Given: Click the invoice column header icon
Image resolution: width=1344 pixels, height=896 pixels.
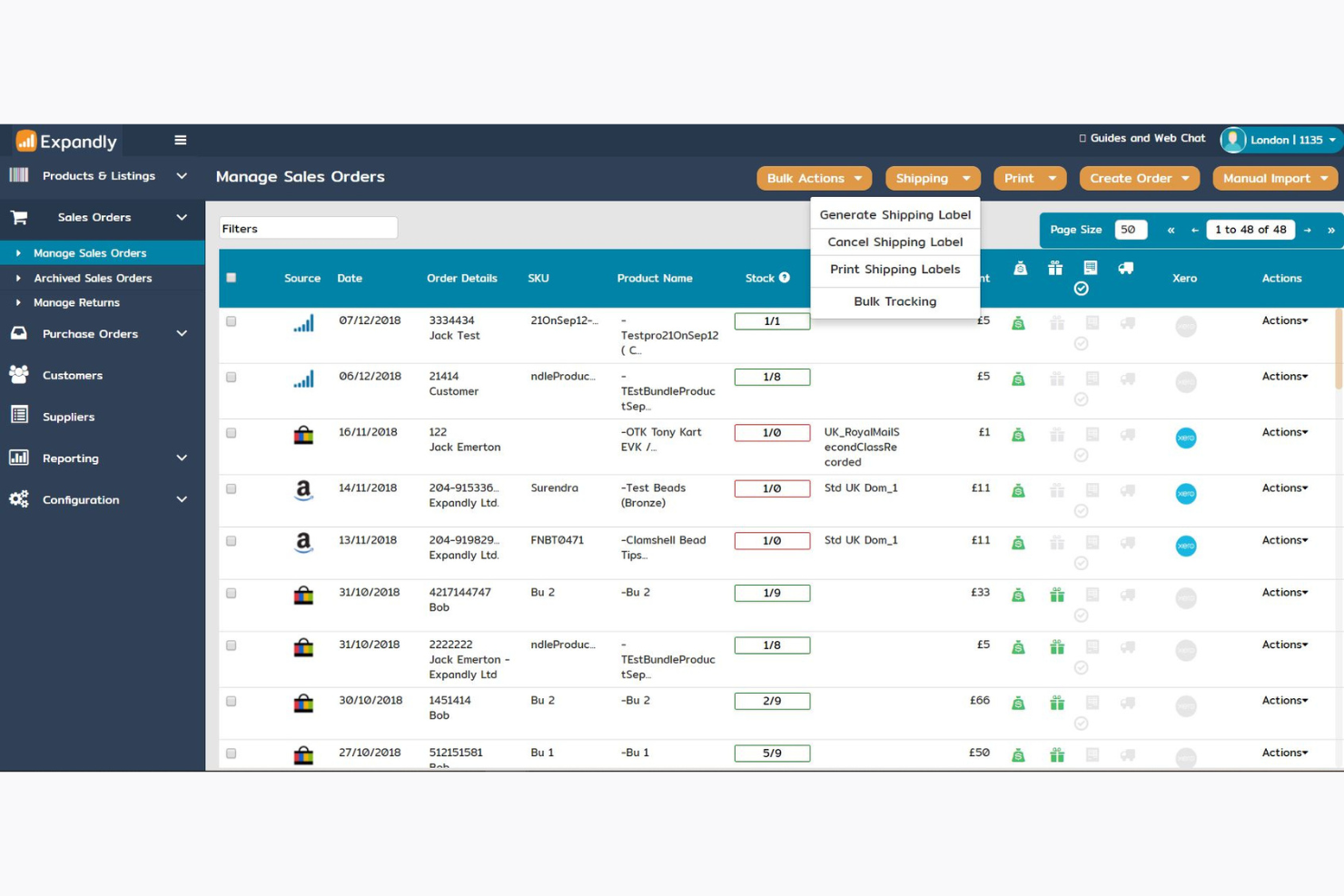Looking at the screenshot, I should point(1091,268).
